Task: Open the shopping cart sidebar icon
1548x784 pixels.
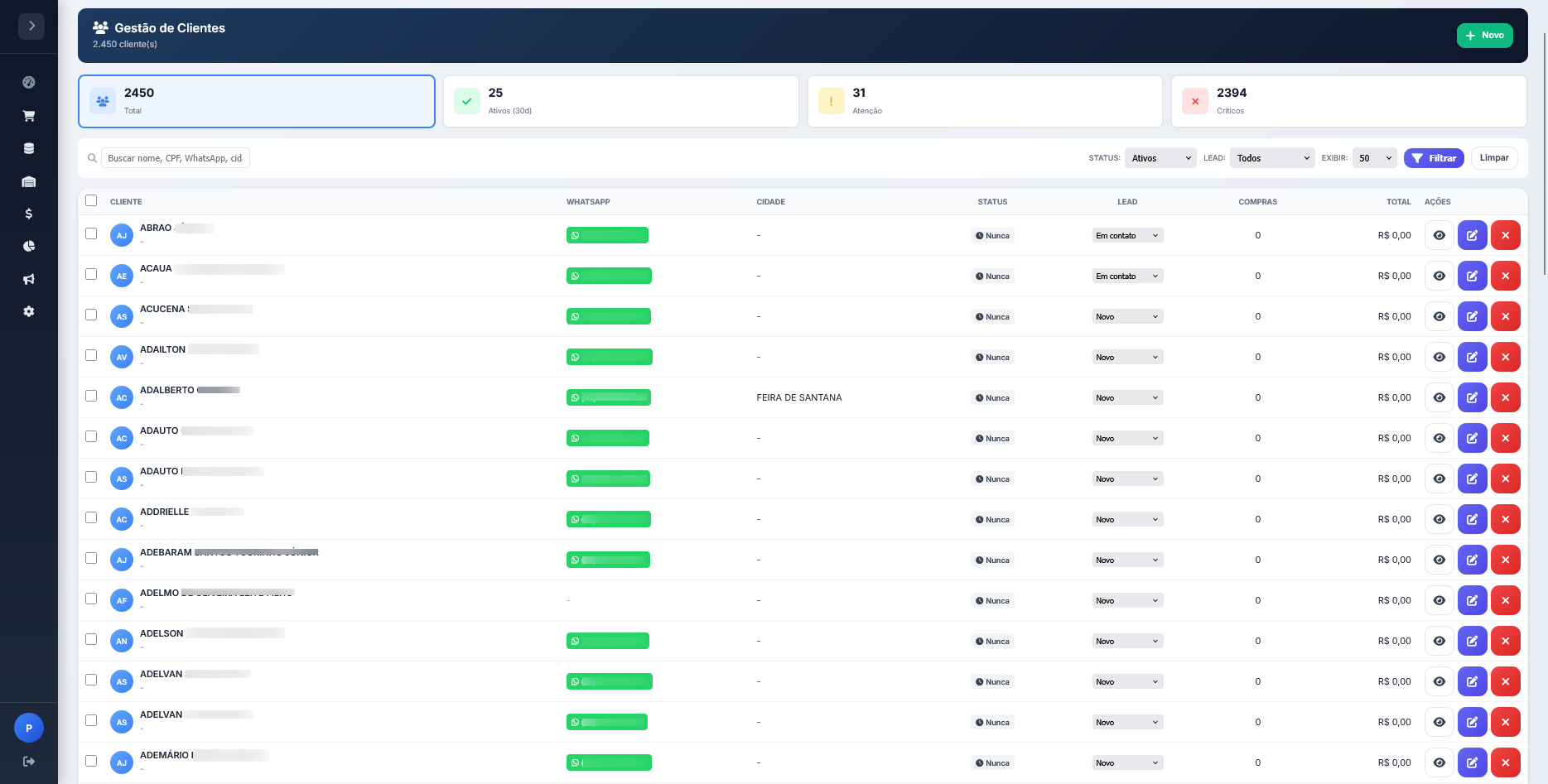Action: click(29, 116)
